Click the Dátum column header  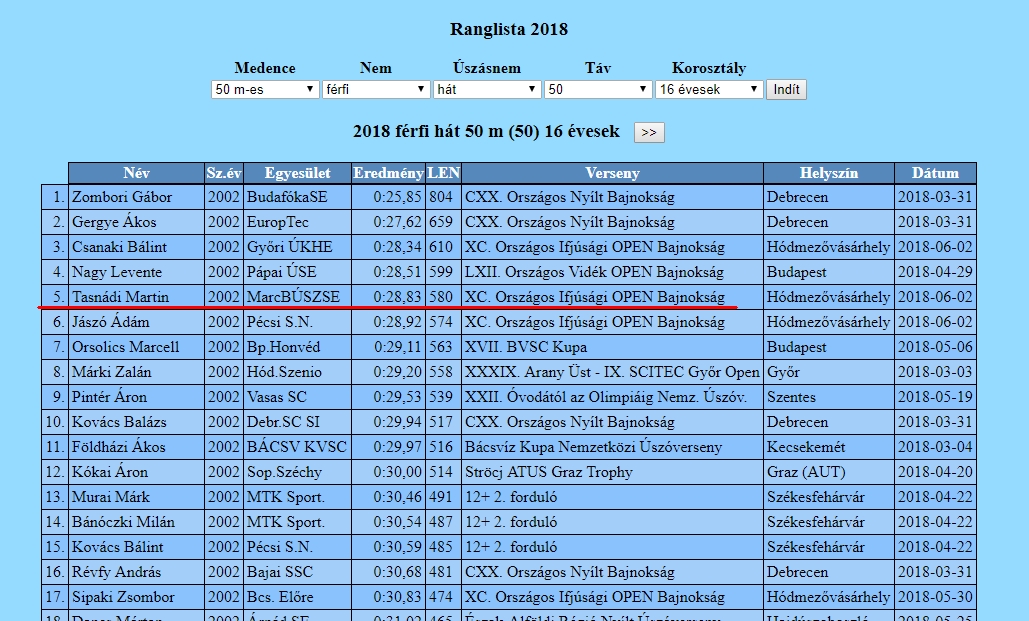point(935,173)
